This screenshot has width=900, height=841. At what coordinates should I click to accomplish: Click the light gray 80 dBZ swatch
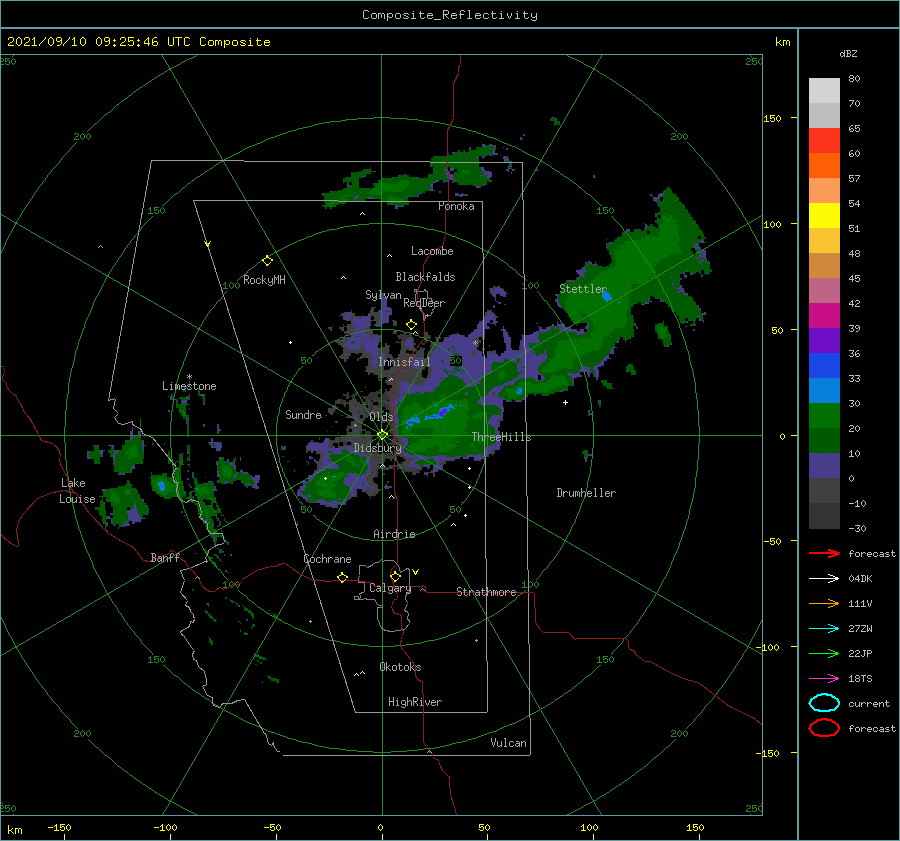[824, 91]
